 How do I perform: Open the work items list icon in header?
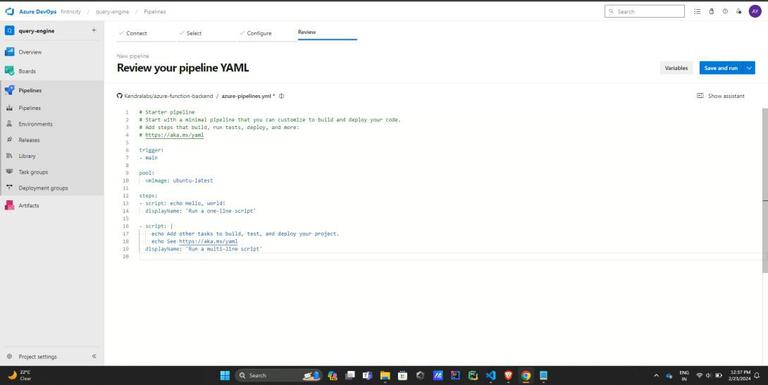(x=697, y=11)
